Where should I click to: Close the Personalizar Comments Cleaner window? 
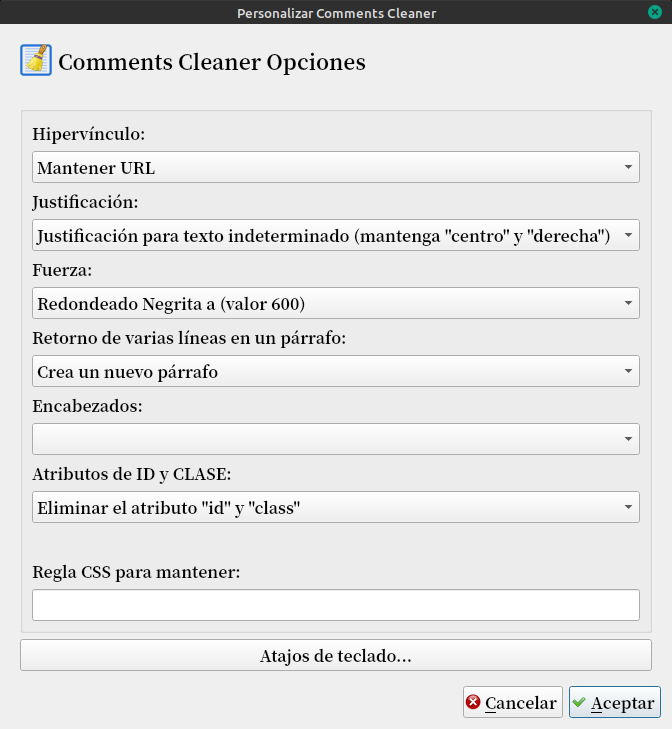click(x=654, y=12)
